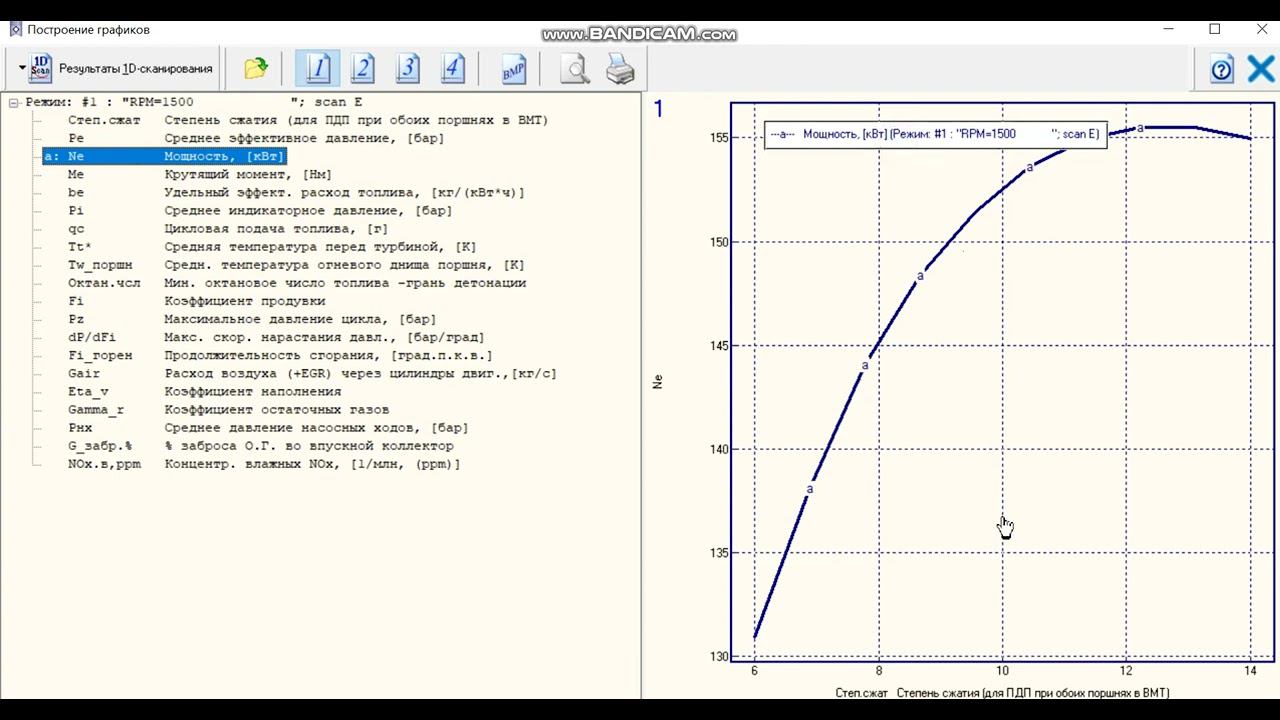The width and height of the screenshot is (1280, 720).
Task: Click the graph legend box for Мощность
Action: tap(935, 134)
